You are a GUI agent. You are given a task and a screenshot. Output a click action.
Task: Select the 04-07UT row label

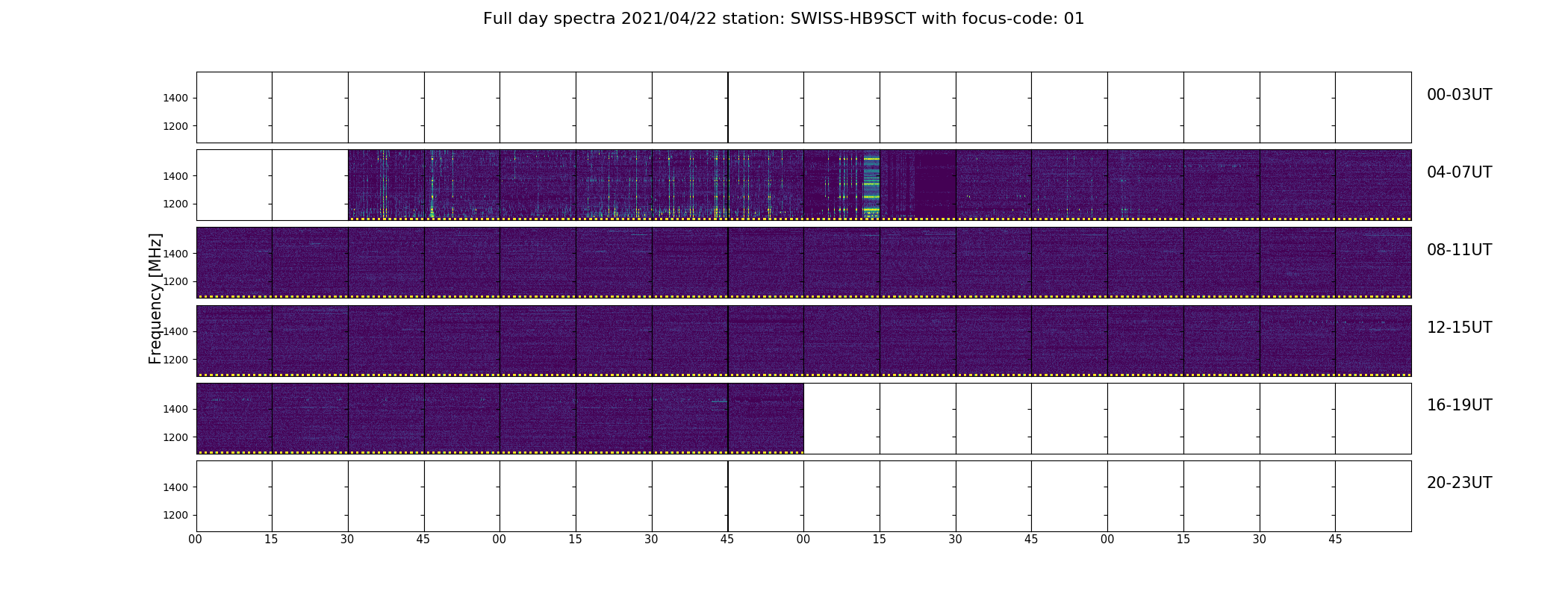coord(1459,172)
